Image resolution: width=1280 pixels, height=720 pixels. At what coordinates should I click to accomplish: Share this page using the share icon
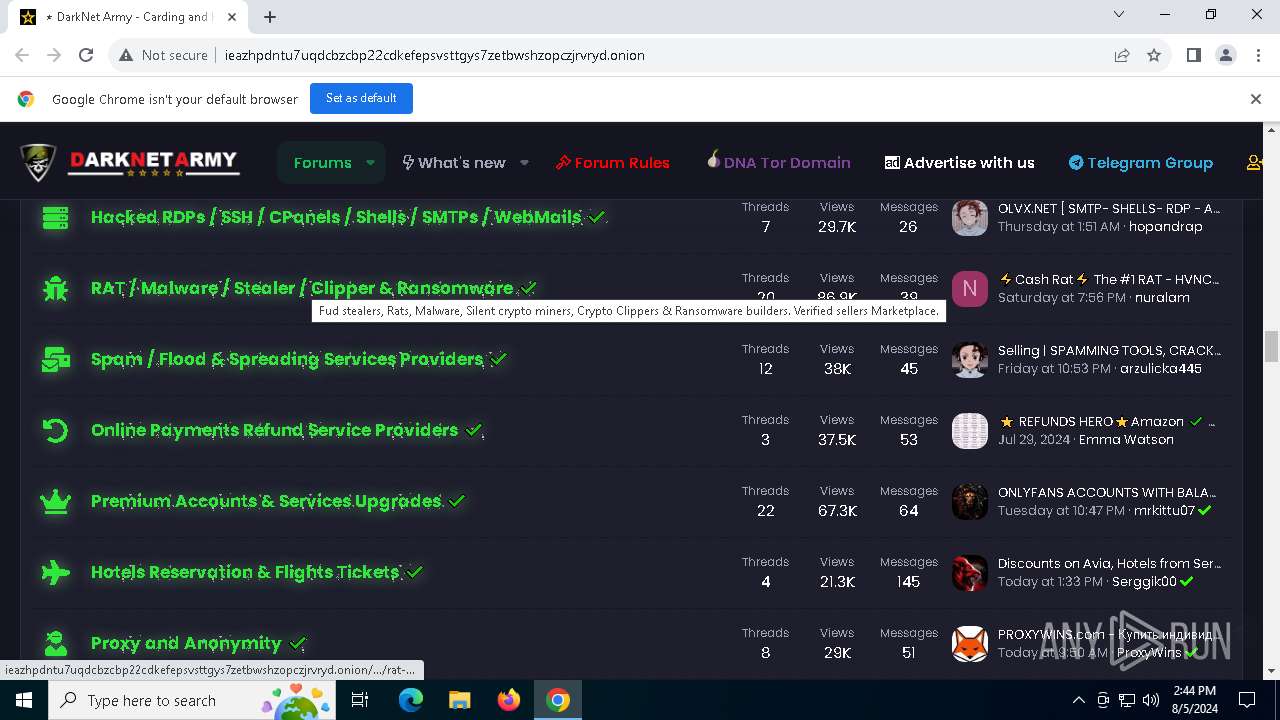point(1122,55)
